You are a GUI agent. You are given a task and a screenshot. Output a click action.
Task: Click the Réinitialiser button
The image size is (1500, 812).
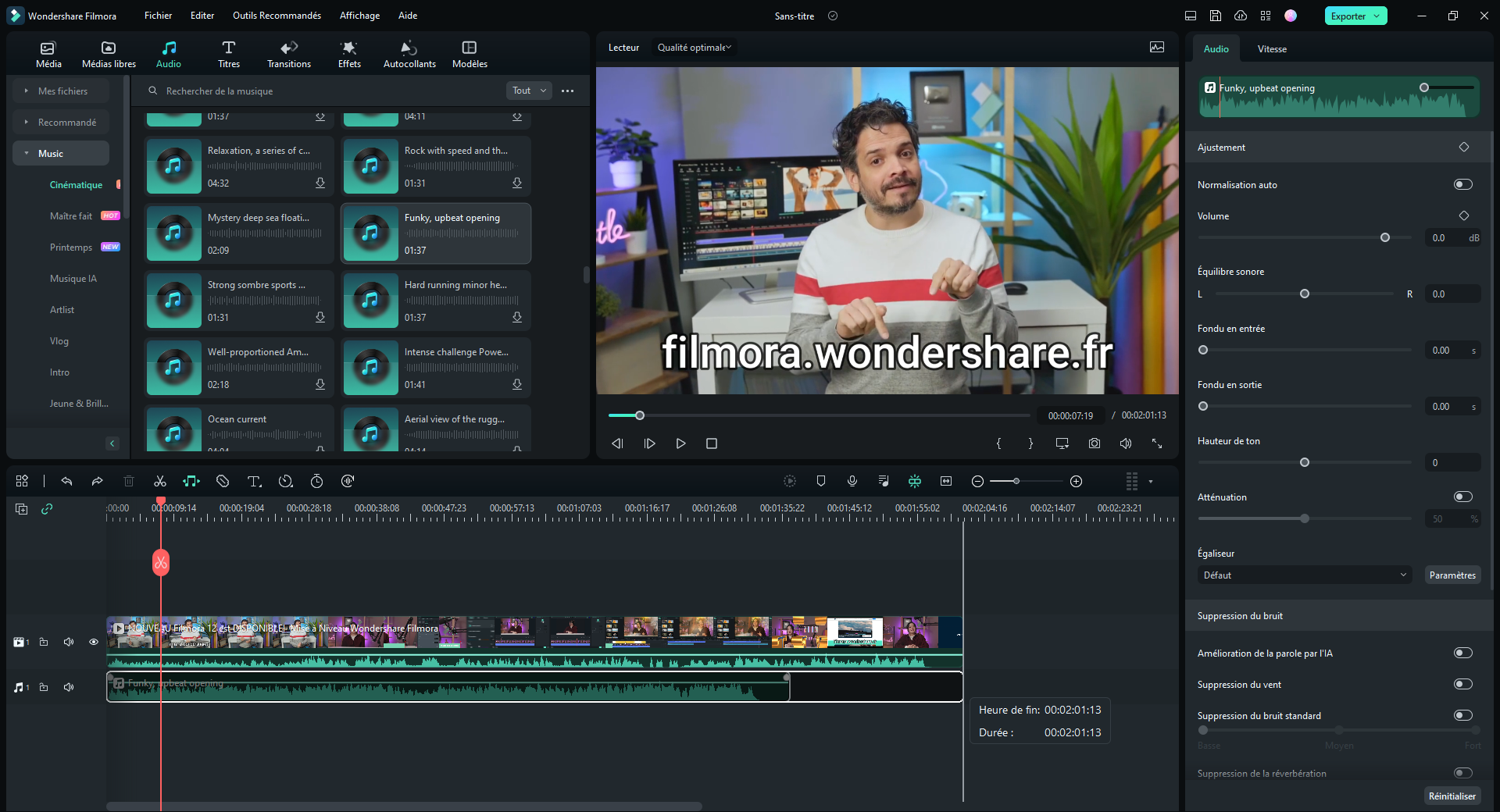pos(1452,796)
